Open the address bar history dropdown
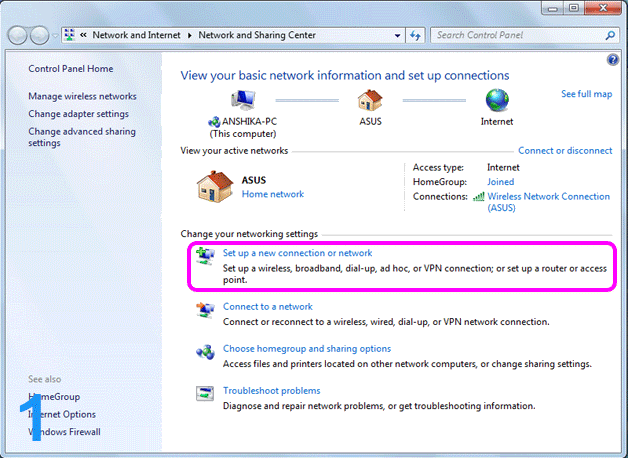Image resolution: width=628 pixels, height=458 pixels. (397, 36)
